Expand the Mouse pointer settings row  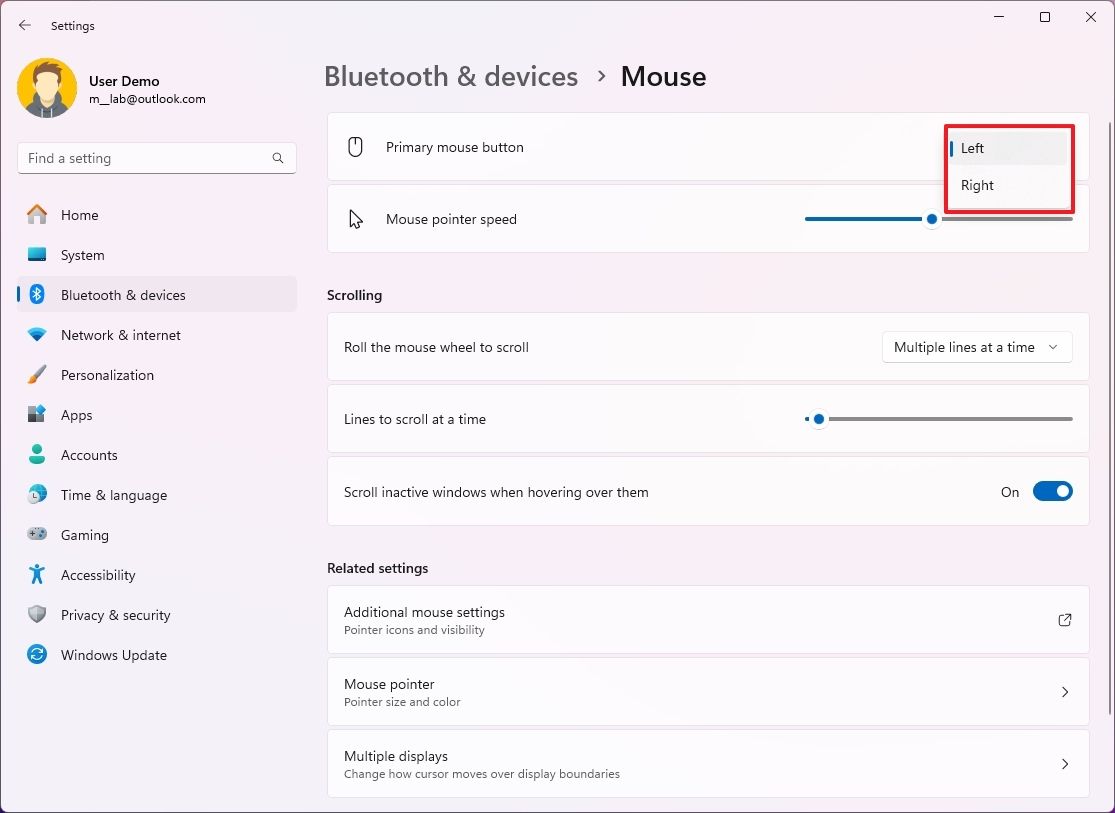(1064, 691)
